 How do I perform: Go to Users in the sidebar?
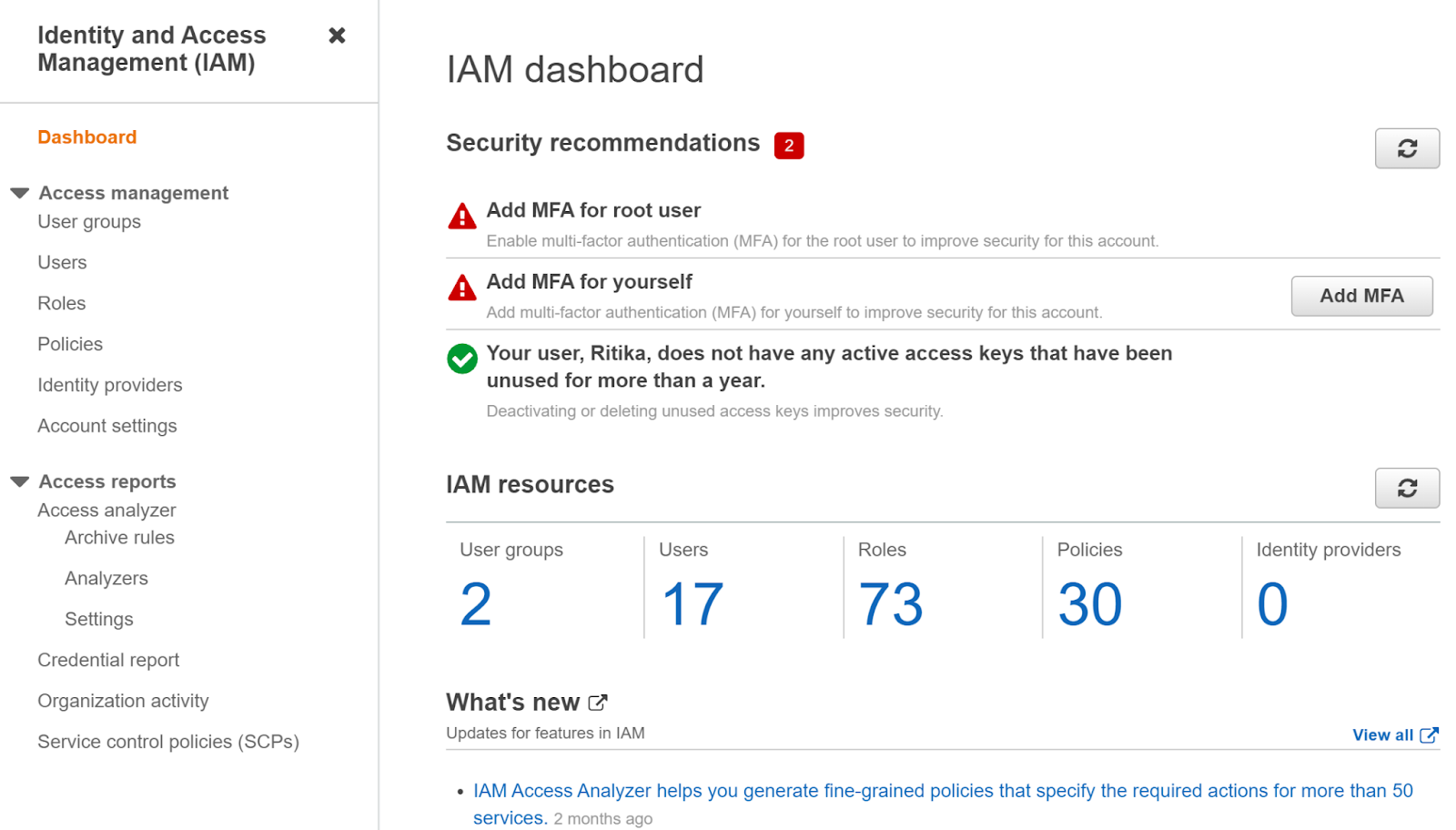[x=62, y=263]
